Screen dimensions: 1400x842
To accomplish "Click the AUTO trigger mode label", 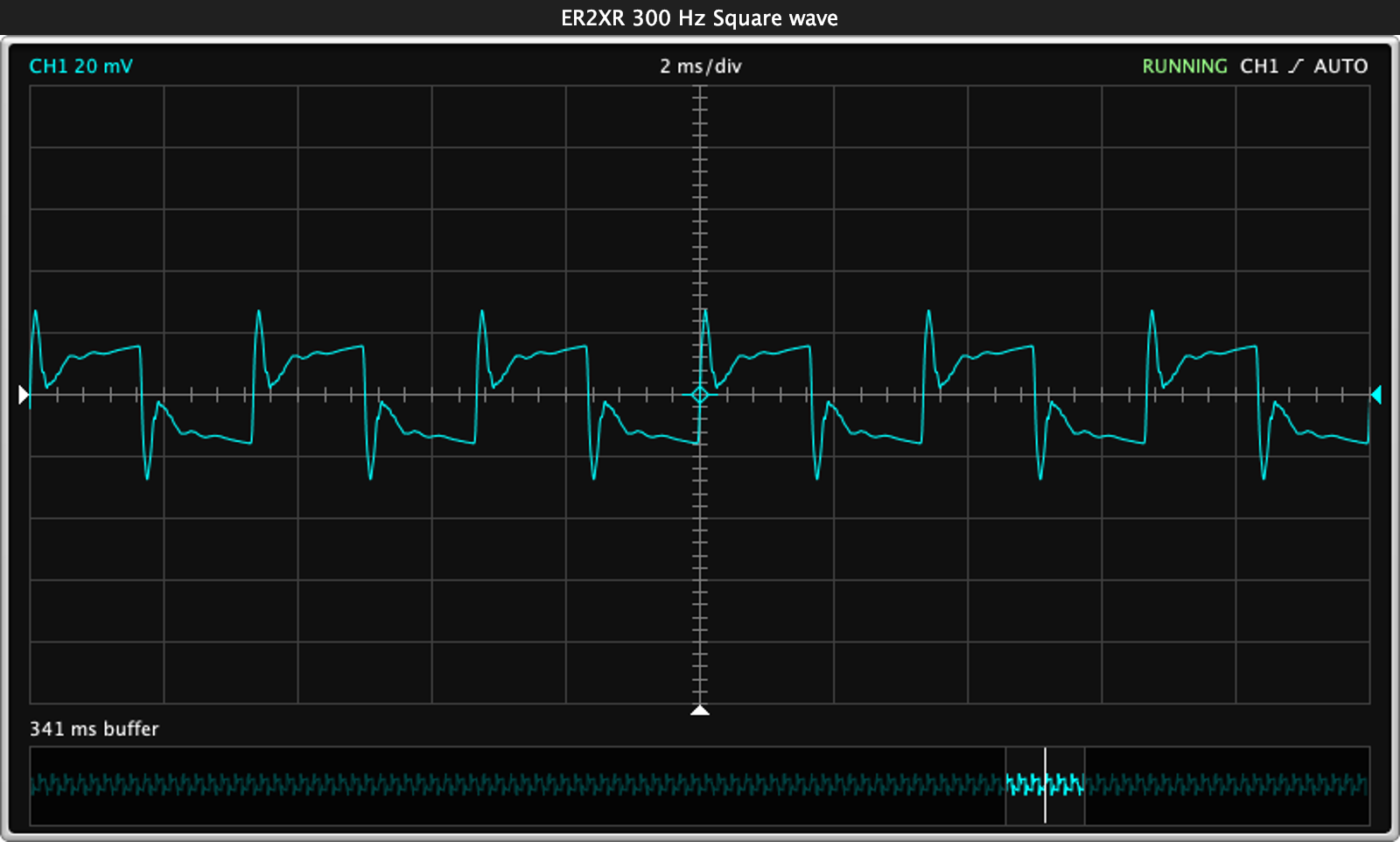I will click(x=1340, y=67).
